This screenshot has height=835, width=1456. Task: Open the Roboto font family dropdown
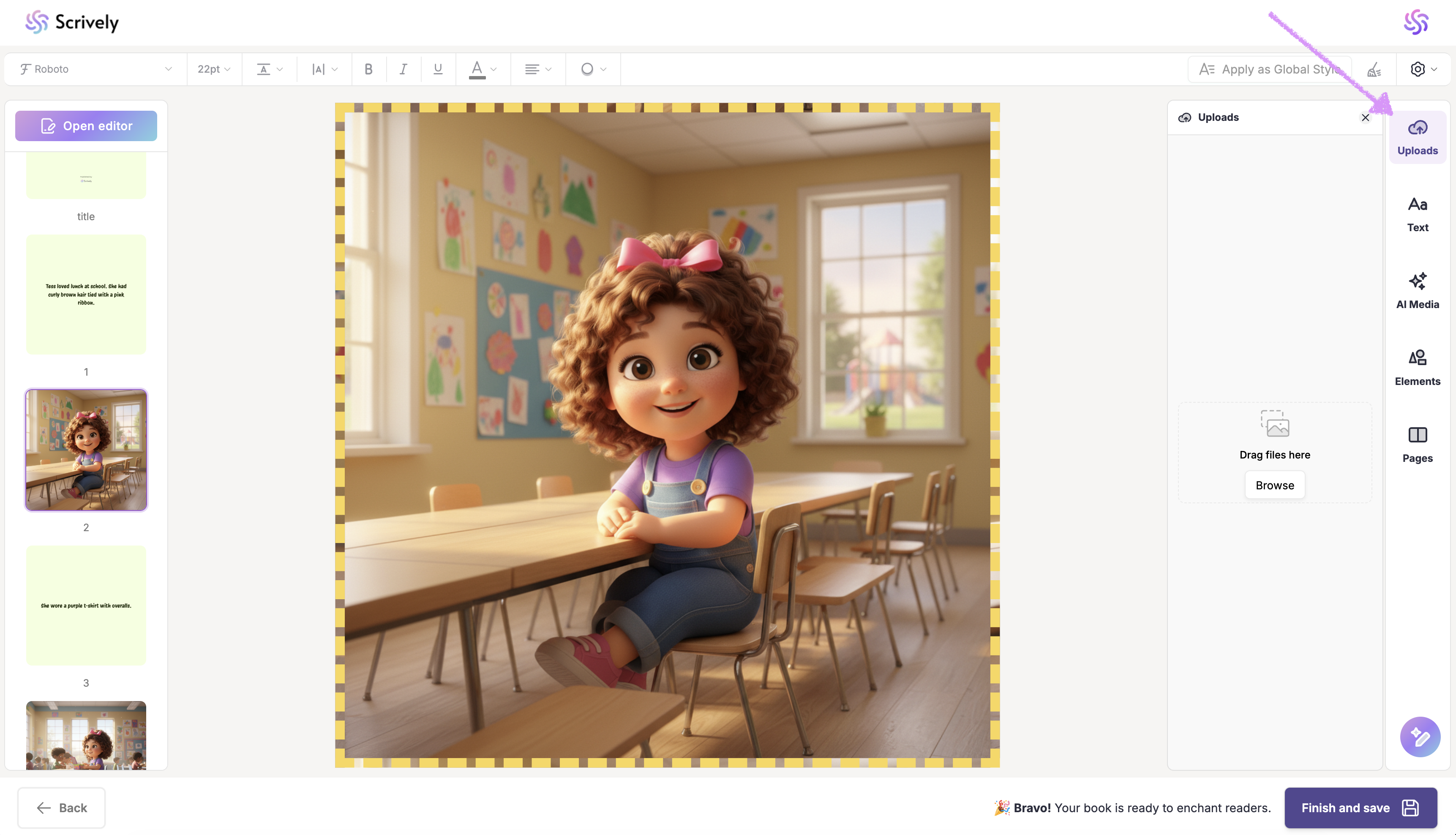pyautogui.click(x=95, y=69)
